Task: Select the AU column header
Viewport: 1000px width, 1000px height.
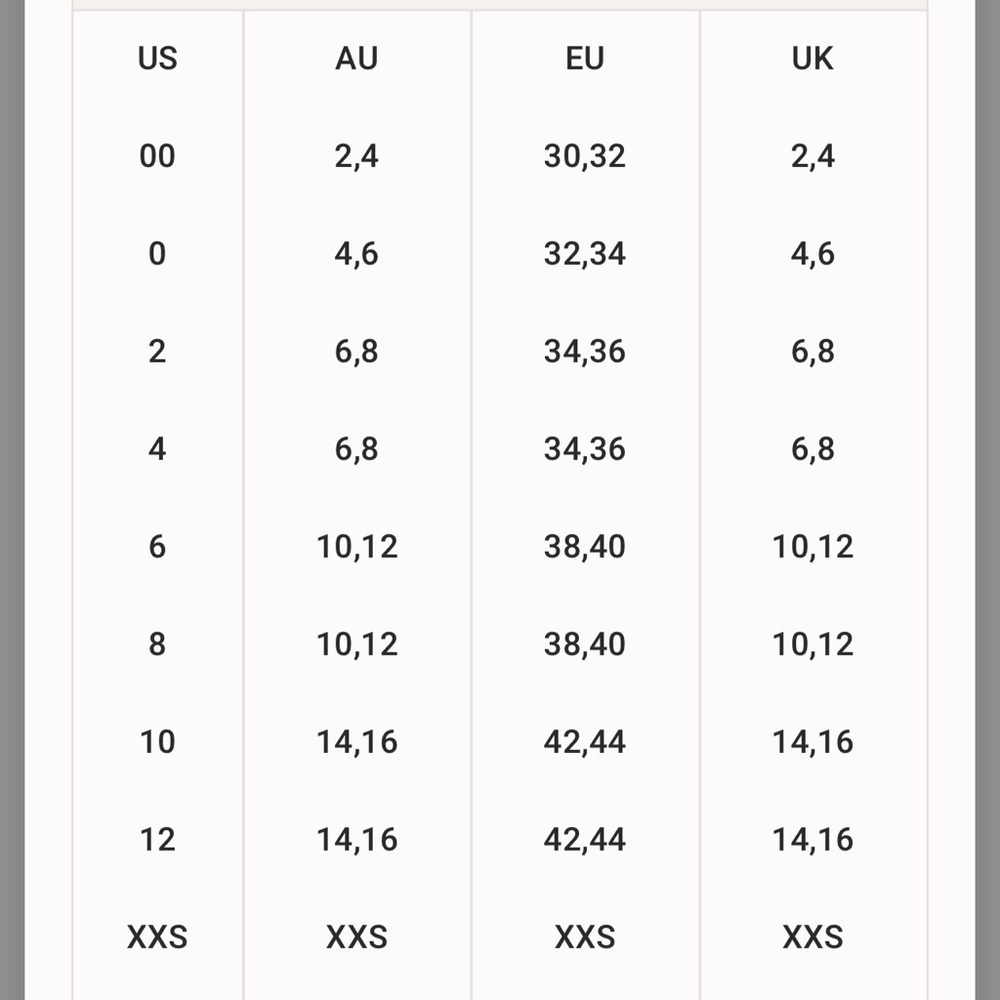Action: (x=357, y=59)
